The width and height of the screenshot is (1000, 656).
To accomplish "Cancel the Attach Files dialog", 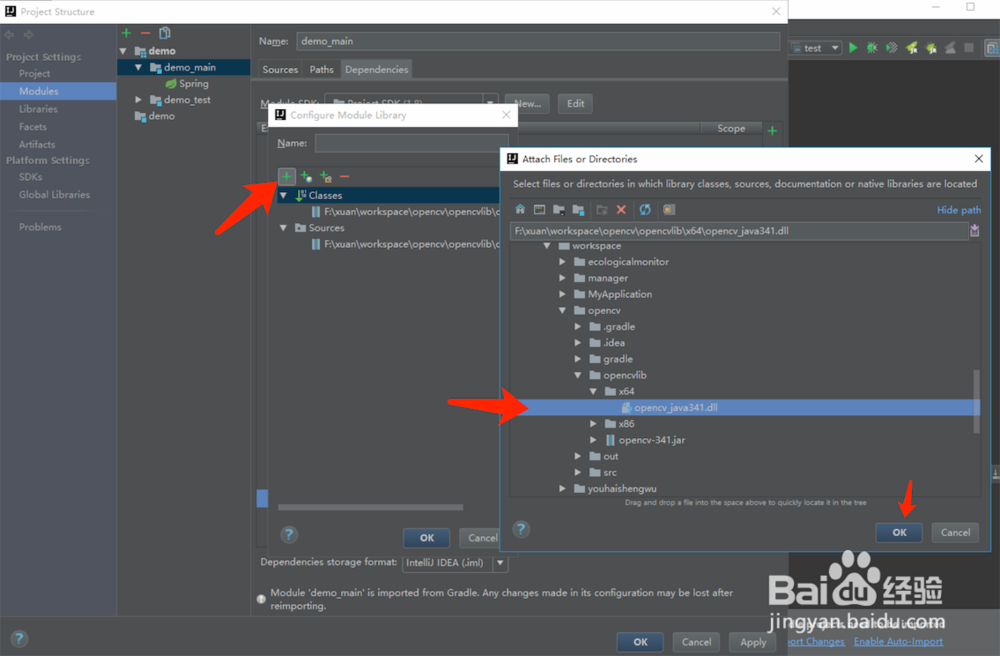I will (x=955, y=532).
